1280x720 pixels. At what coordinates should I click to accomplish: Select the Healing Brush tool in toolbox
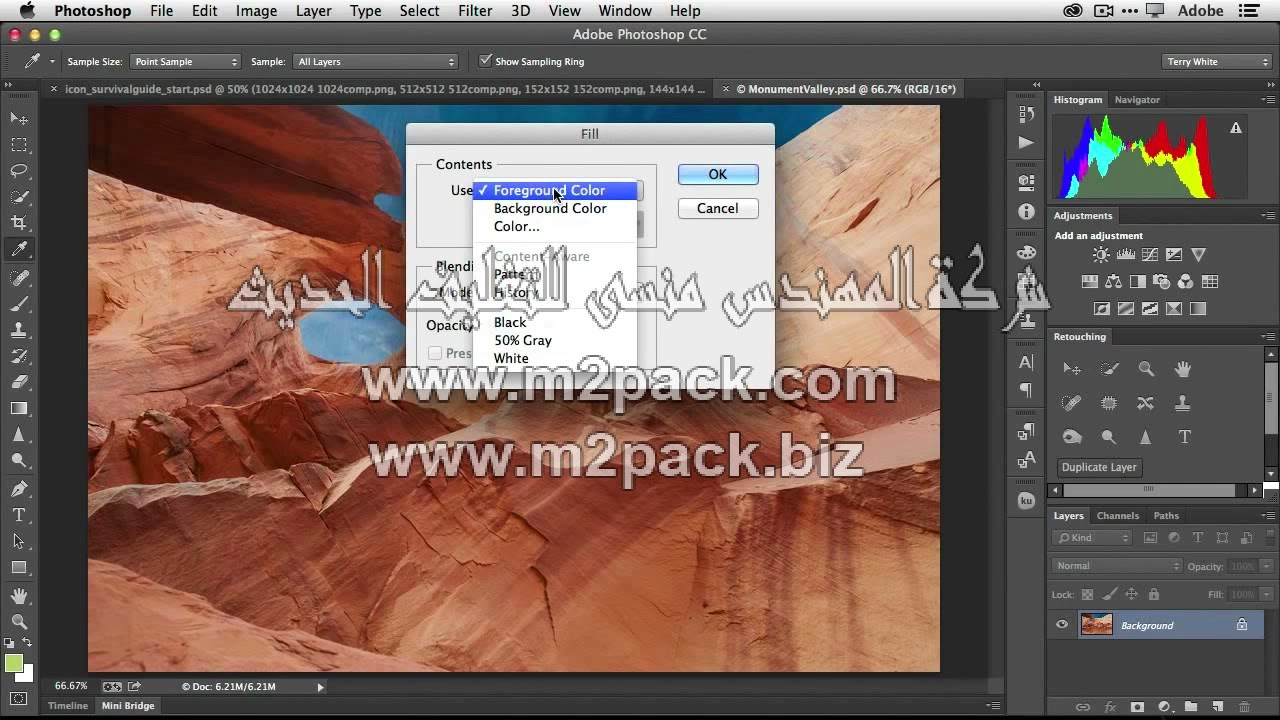click(19, 278)
